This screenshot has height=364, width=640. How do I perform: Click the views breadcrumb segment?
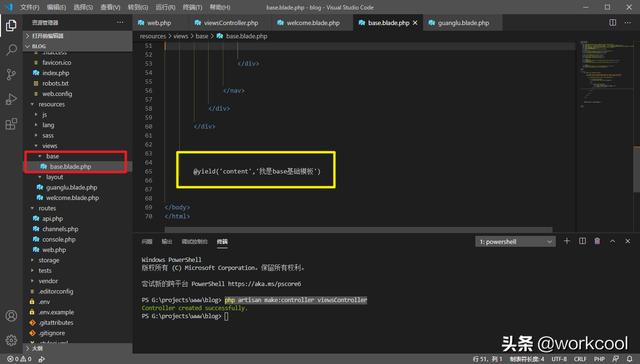pyautogui.click(x=181, y=36)
